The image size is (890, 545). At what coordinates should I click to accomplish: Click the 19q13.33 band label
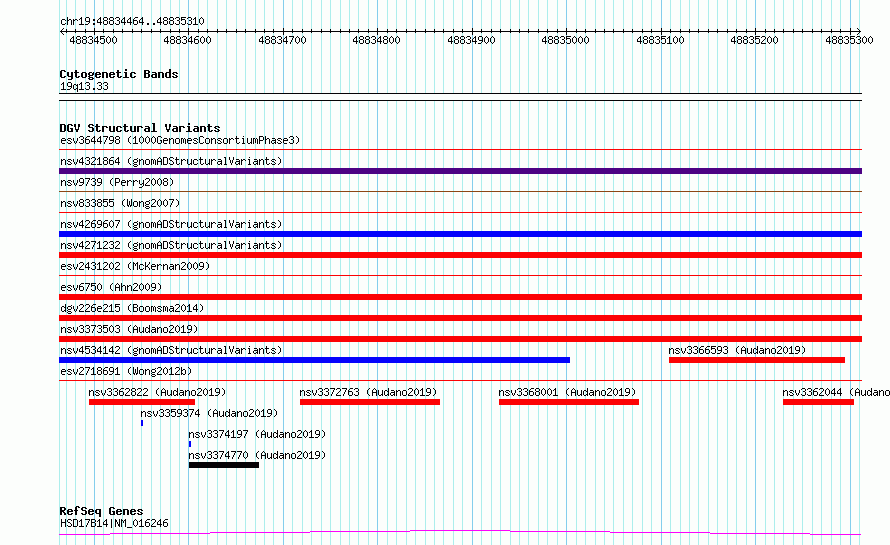tap(84, 86)
